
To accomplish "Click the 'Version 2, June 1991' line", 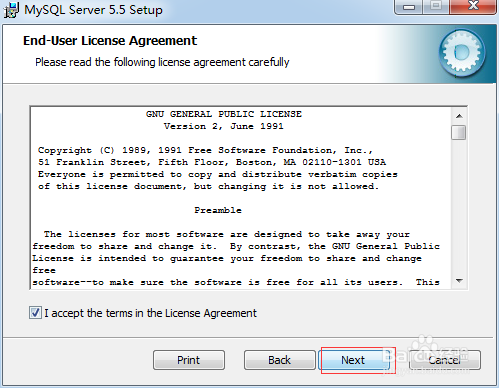I will tap(224, 126).
